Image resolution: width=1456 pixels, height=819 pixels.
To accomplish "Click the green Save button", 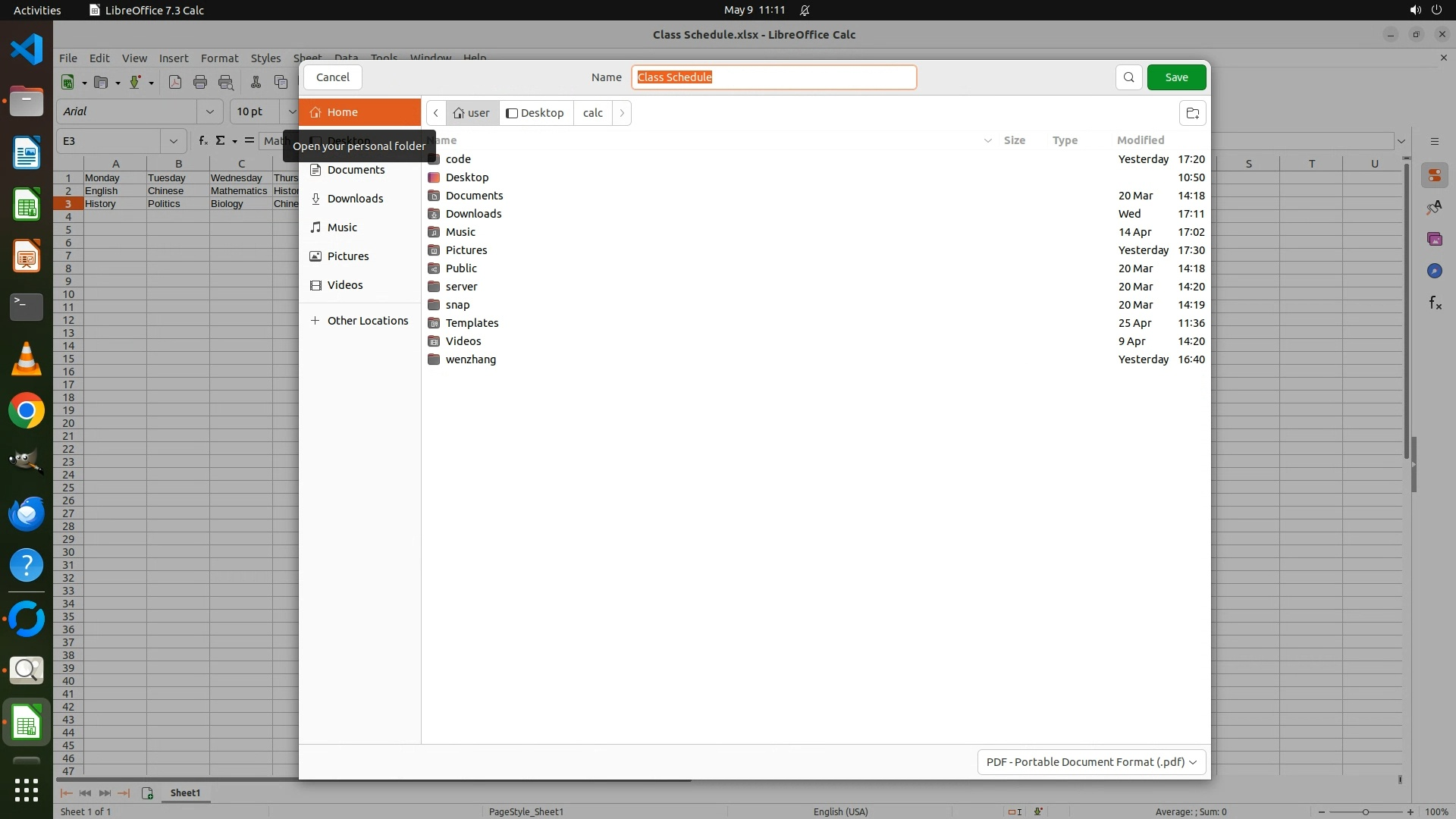I will [1175, 77].
